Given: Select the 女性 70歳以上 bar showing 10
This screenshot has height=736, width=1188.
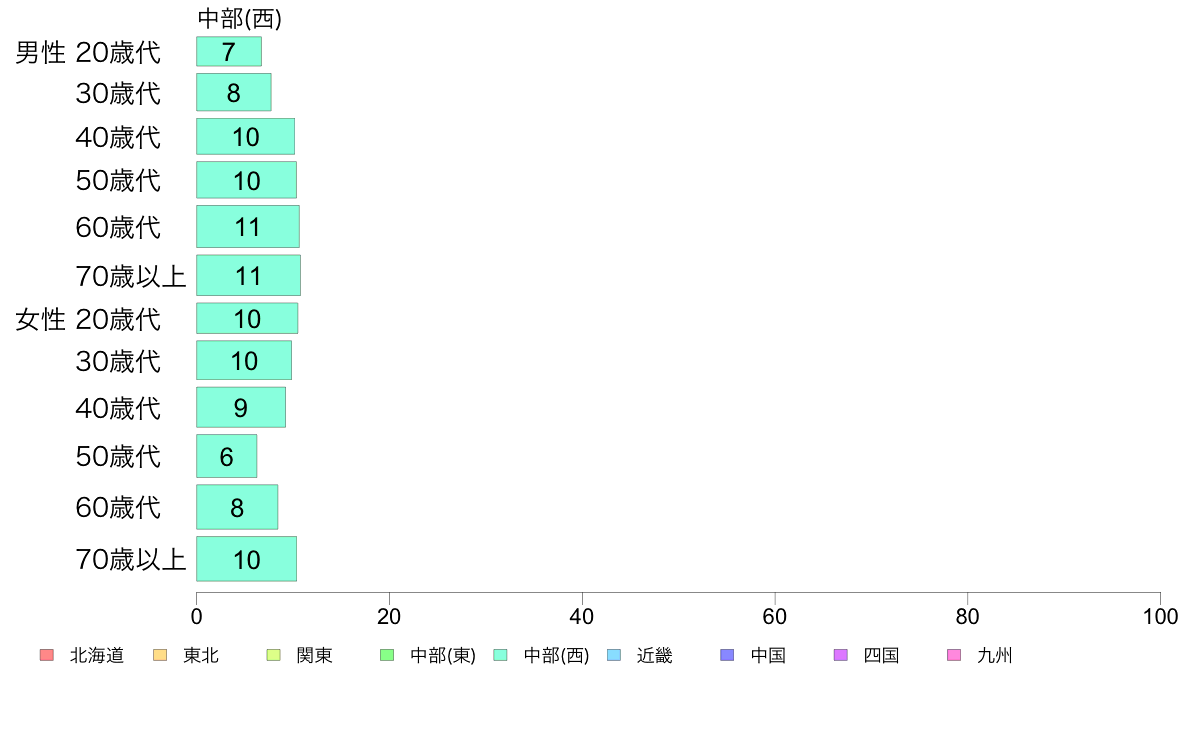Looking at the screenshot, I should click(x=246, y=559).
